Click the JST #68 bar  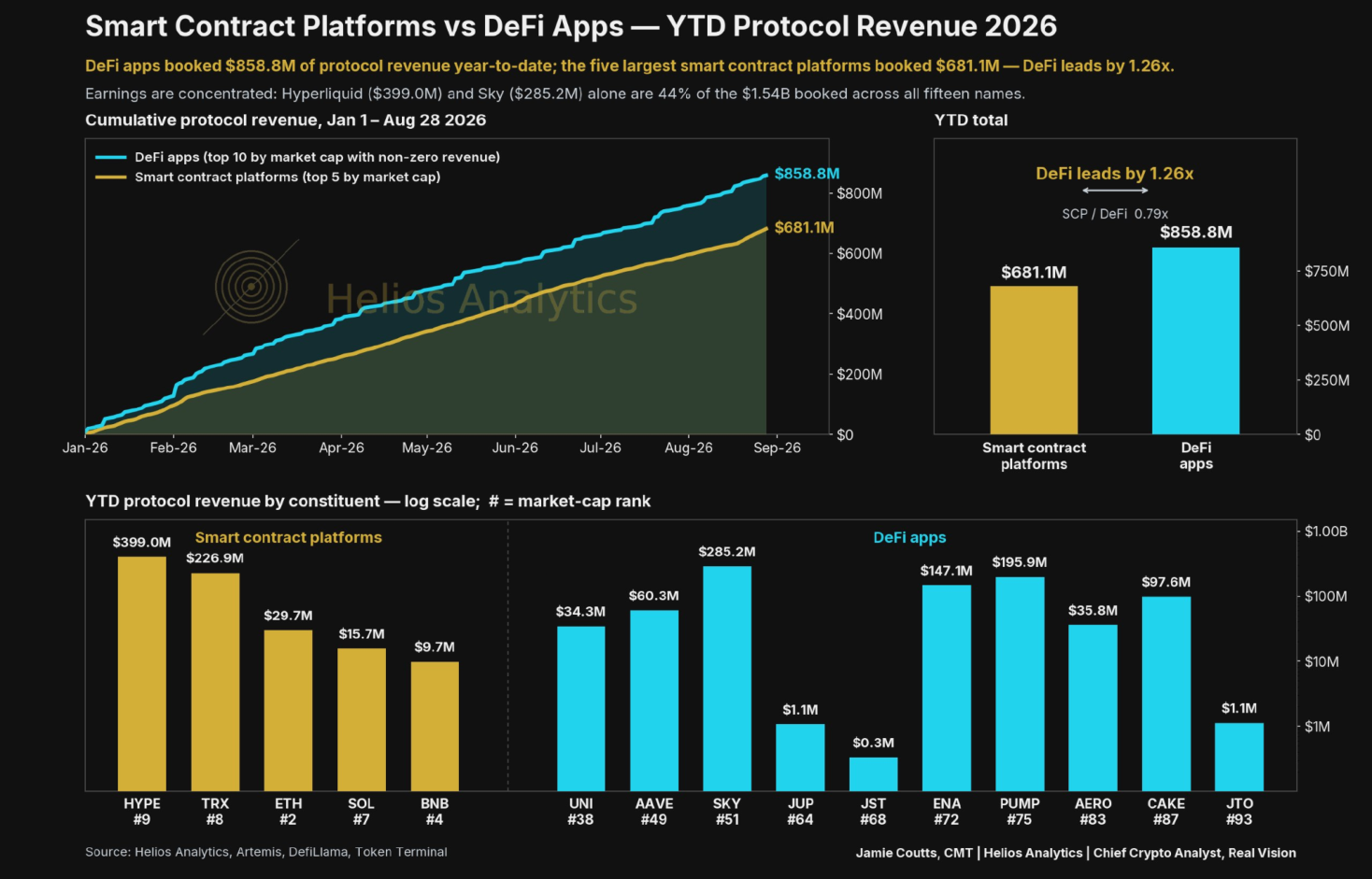(x=873, y=774)
